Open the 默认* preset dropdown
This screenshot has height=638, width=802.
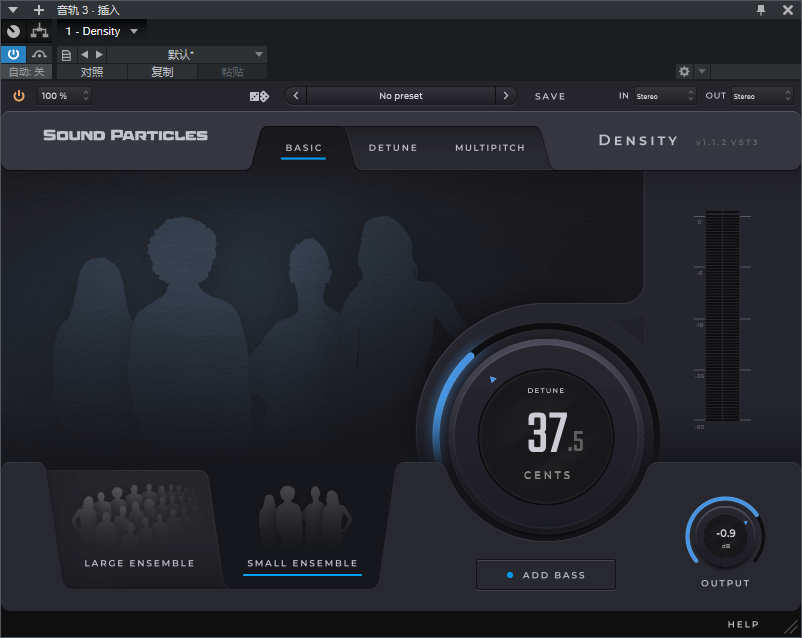pos(187,54)
